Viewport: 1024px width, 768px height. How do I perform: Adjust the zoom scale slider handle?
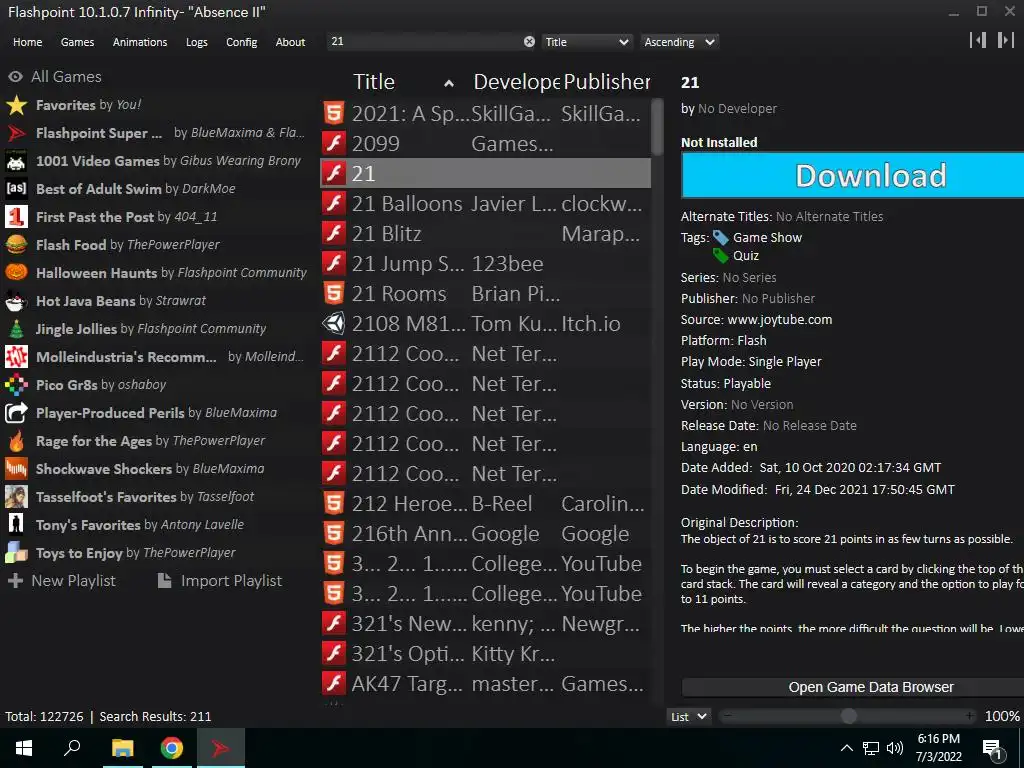(x=848, y=716)
